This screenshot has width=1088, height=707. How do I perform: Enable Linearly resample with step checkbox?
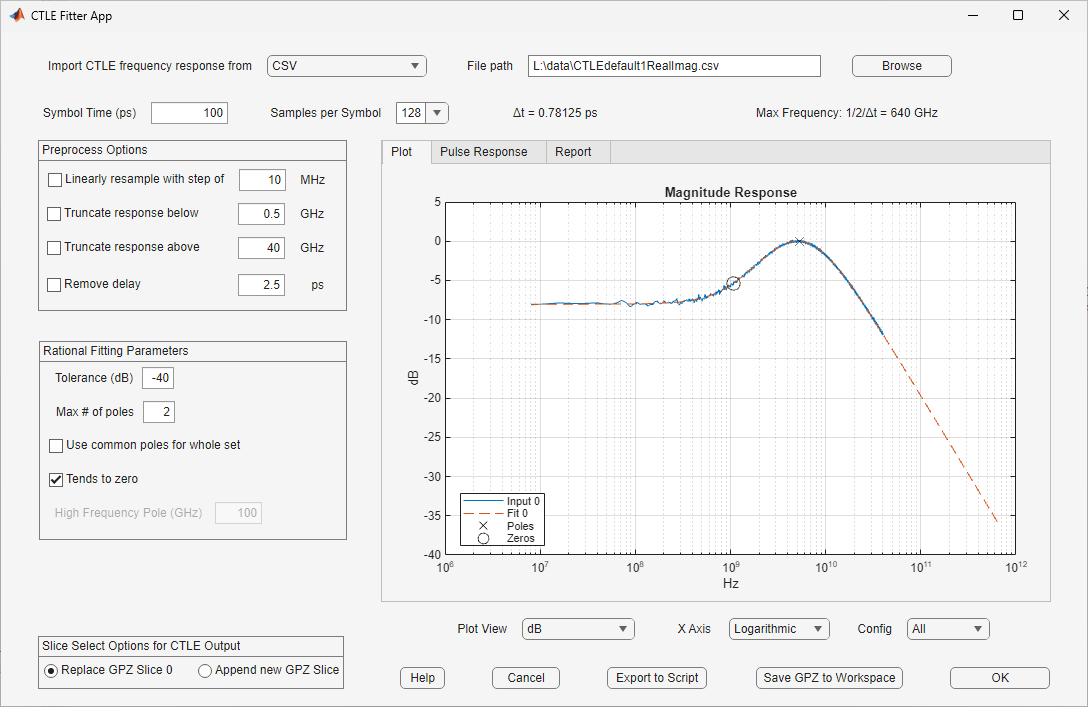(55, 180)
